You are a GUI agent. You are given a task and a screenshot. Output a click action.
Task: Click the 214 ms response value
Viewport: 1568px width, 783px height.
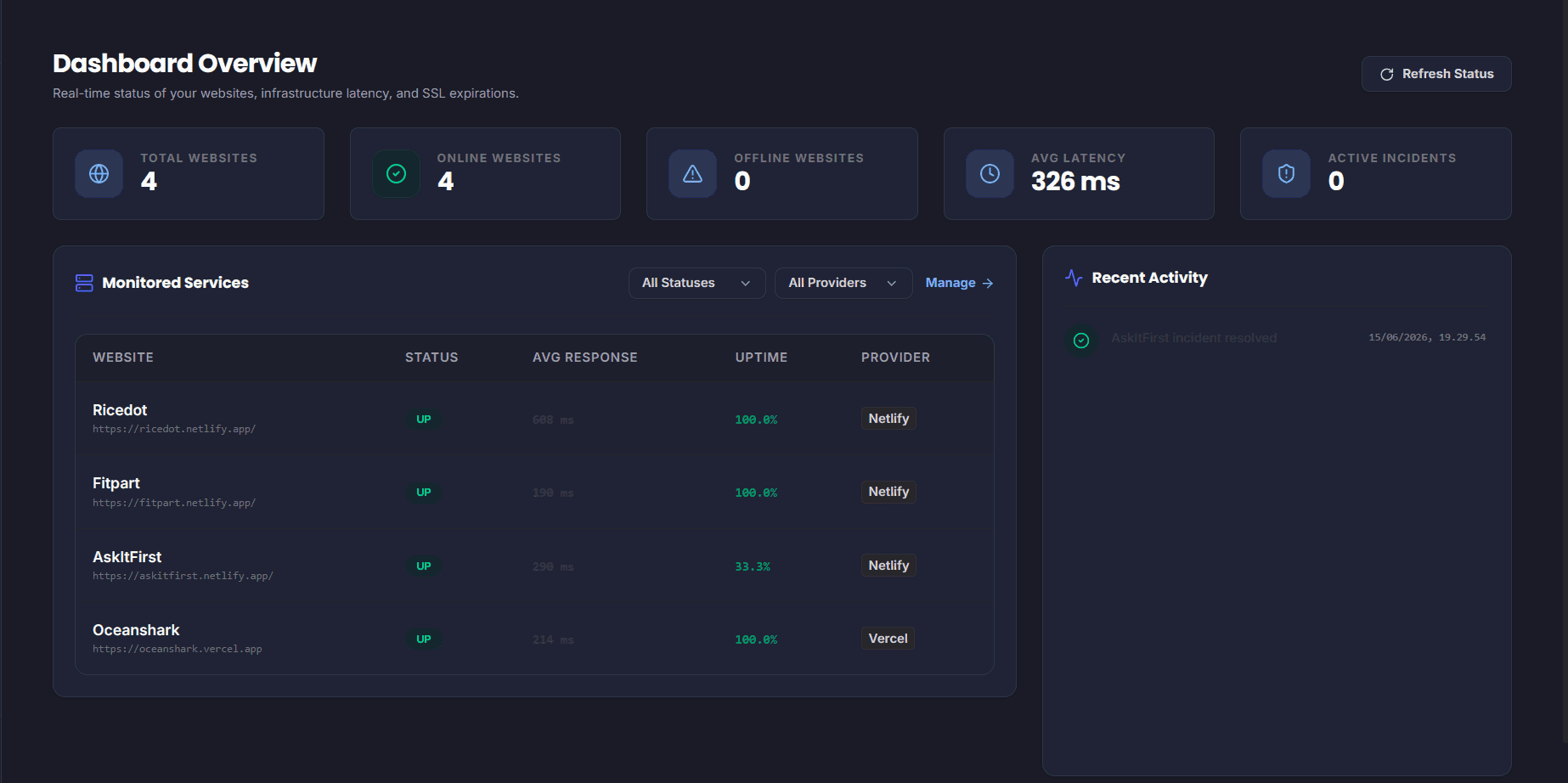553,640
